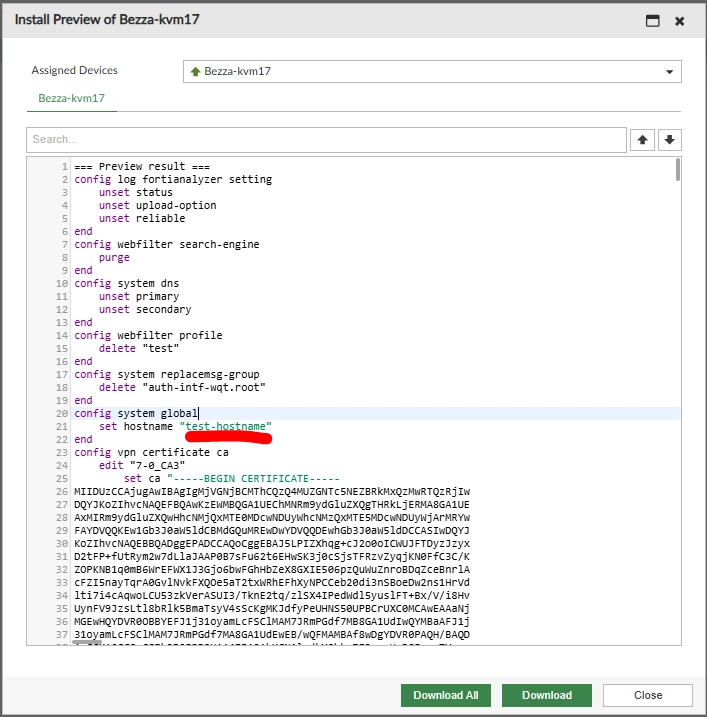This screenshot has width=707, height=717.
Task: Click the Close button
Action: click(x=648, y=695)
